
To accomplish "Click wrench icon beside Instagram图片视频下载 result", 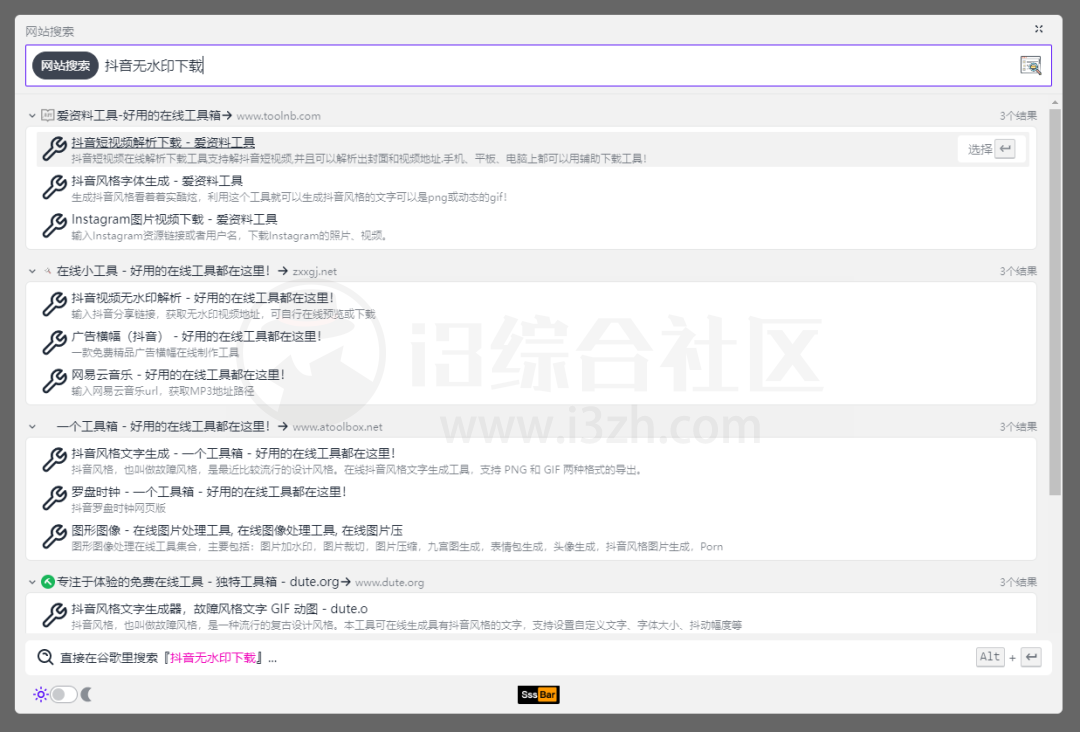I will coord(54,226).
